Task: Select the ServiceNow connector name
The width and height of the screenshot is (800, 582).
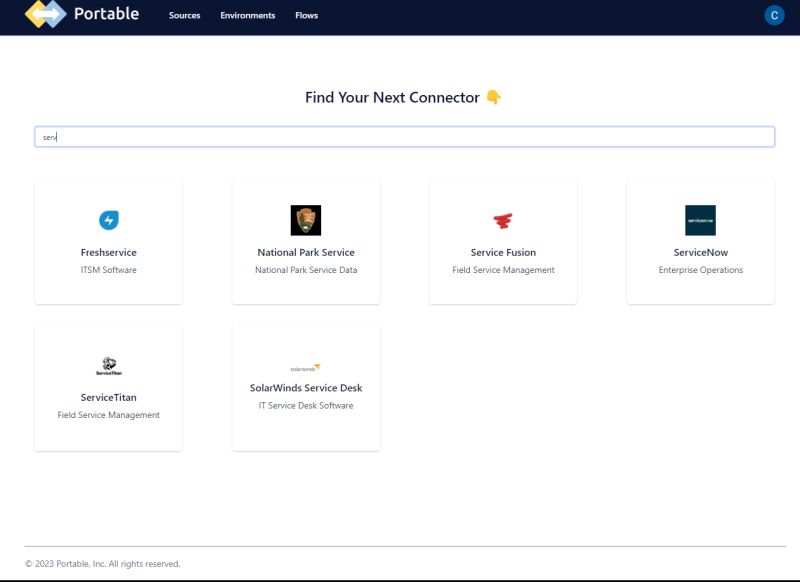Action: (700, 253)
